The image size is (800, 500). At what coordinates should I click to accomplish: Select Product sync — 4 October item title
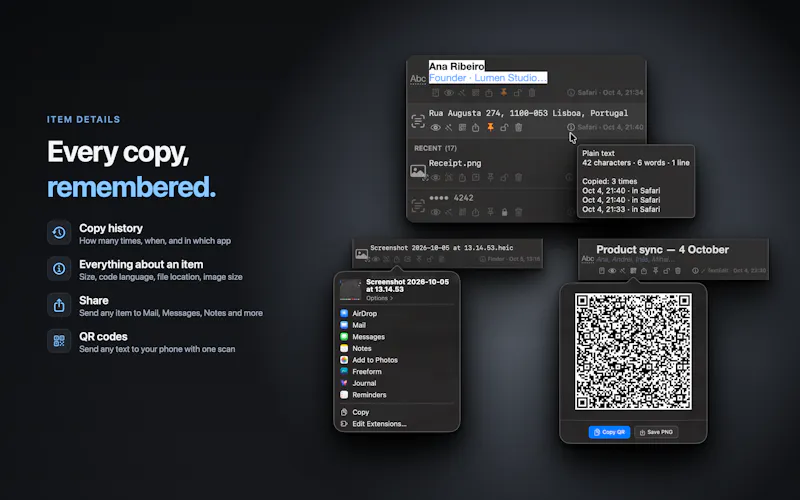pyautogui.click(x=662, y=249)
